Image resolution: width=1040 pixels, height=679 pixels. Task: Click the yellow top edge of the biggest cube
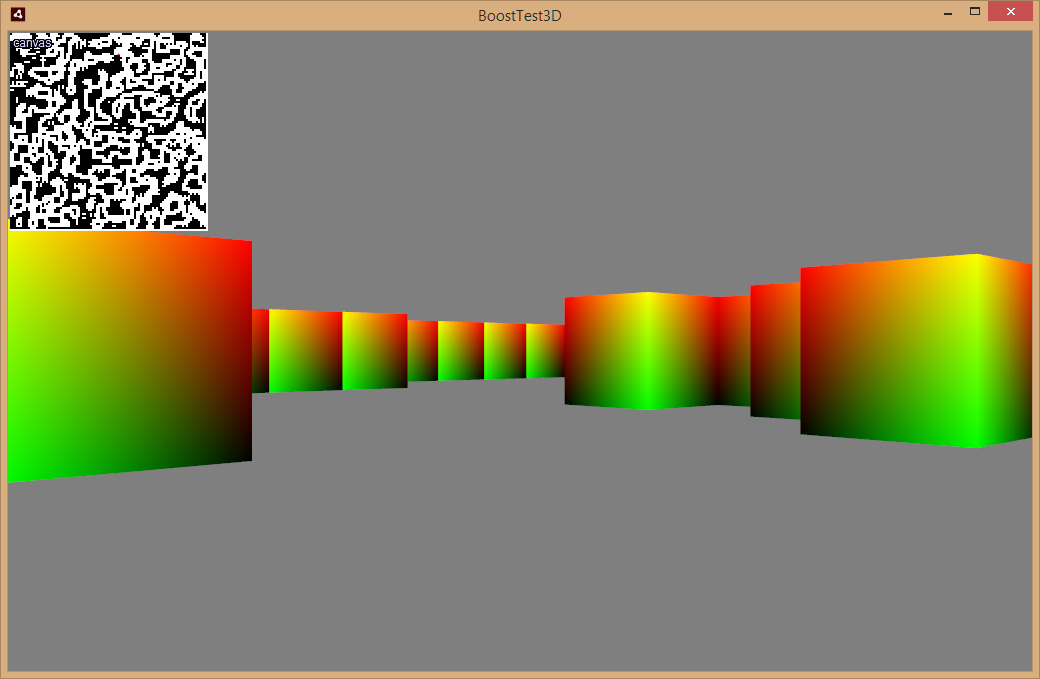974,259
